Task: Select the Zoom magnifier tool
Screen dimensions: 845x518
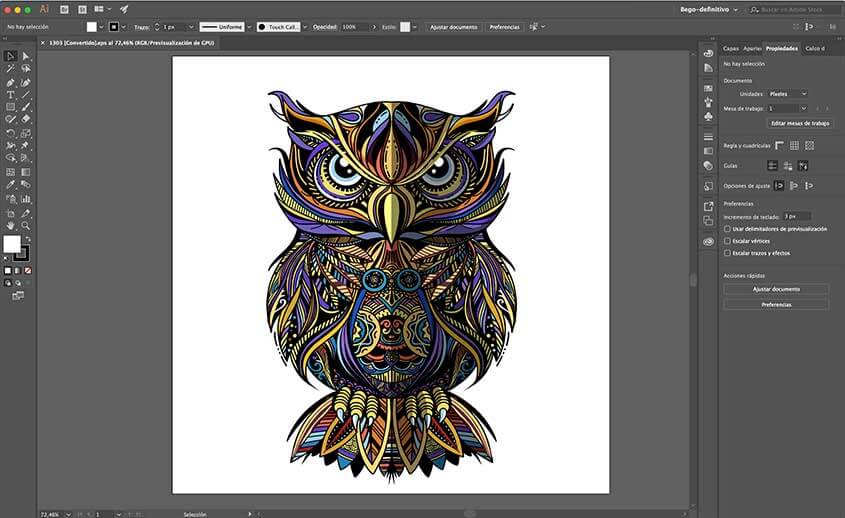Action: (x=26, y=226)
